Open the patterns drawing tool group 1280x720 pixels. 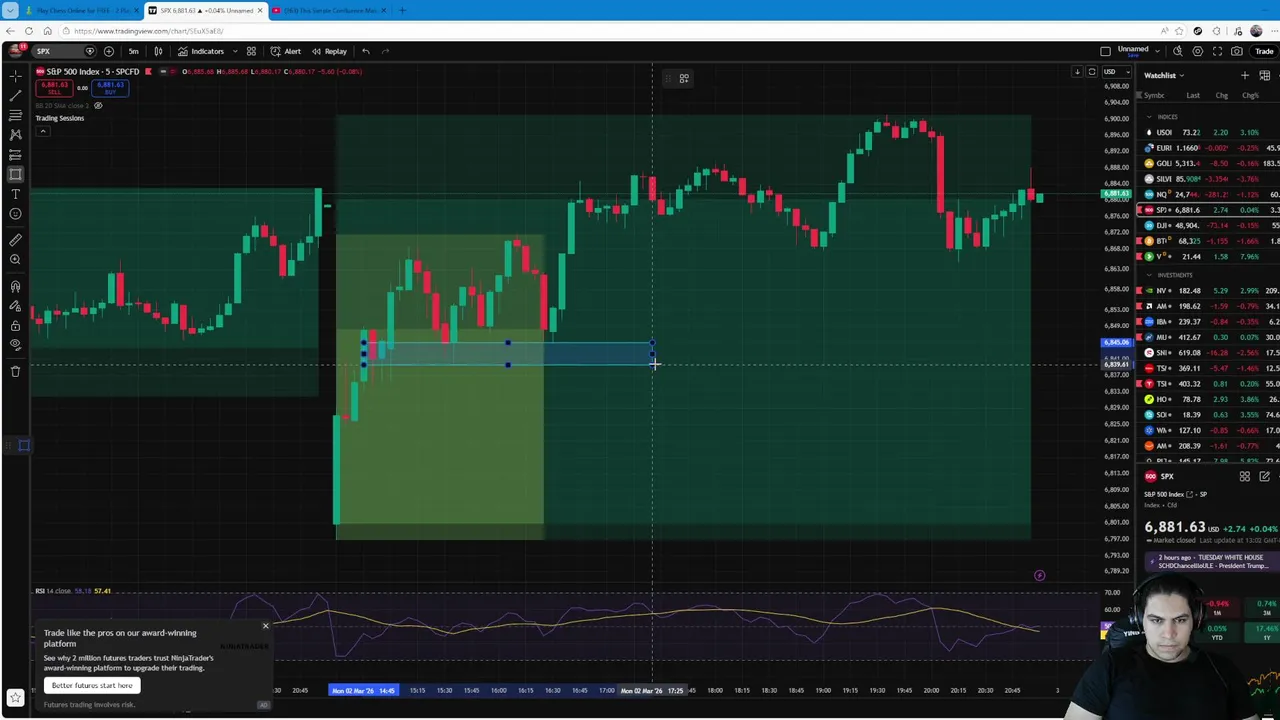[15, 135]
